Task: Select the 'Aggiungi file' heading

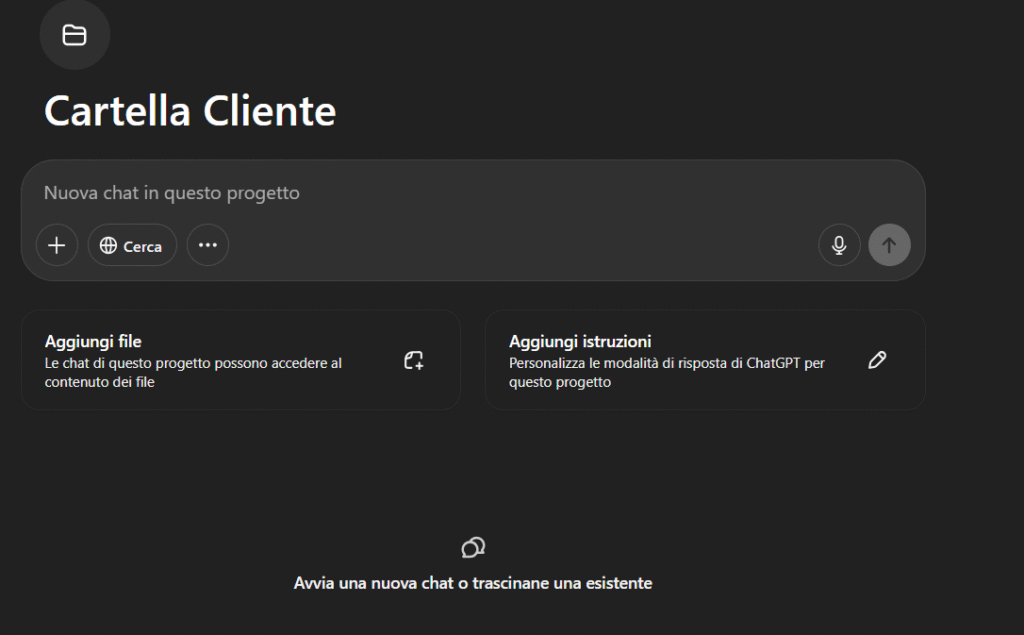Action: (x=93, y=342)
